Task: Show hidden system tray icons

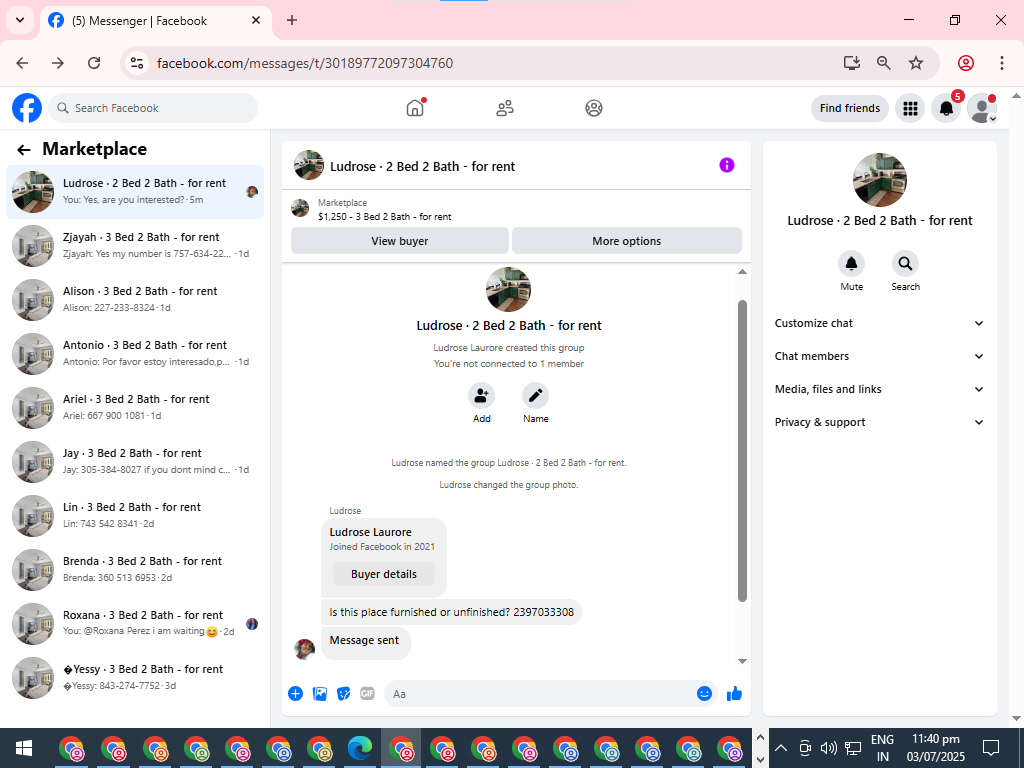Action: [781, 748]
